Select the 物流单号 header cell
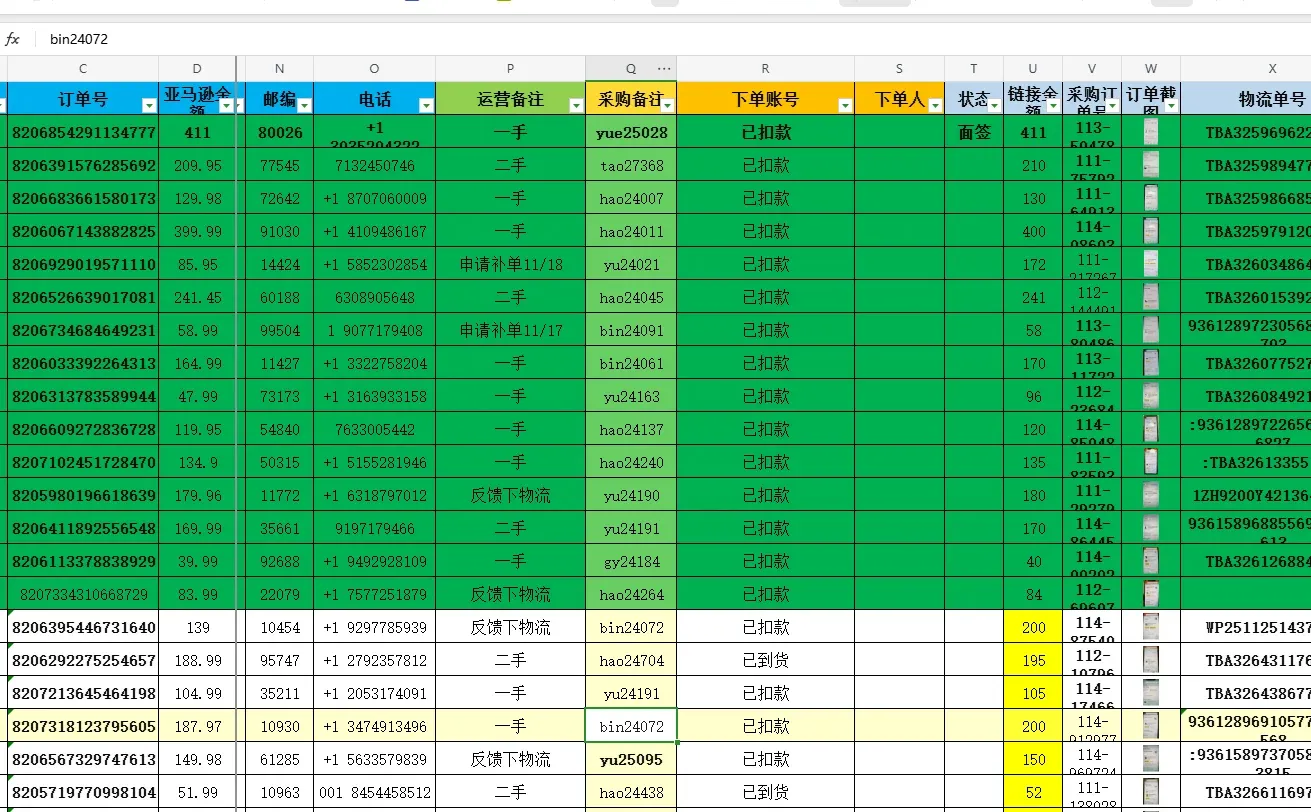Screen dimensions: 1311x812 point(1246,99)
